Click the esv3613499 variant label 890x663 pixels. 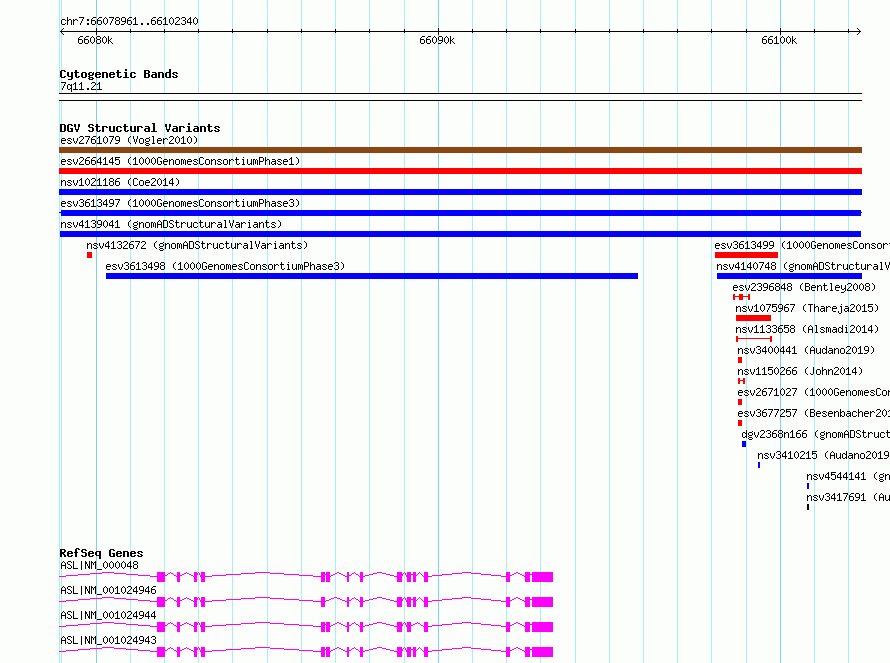point(801,245)
